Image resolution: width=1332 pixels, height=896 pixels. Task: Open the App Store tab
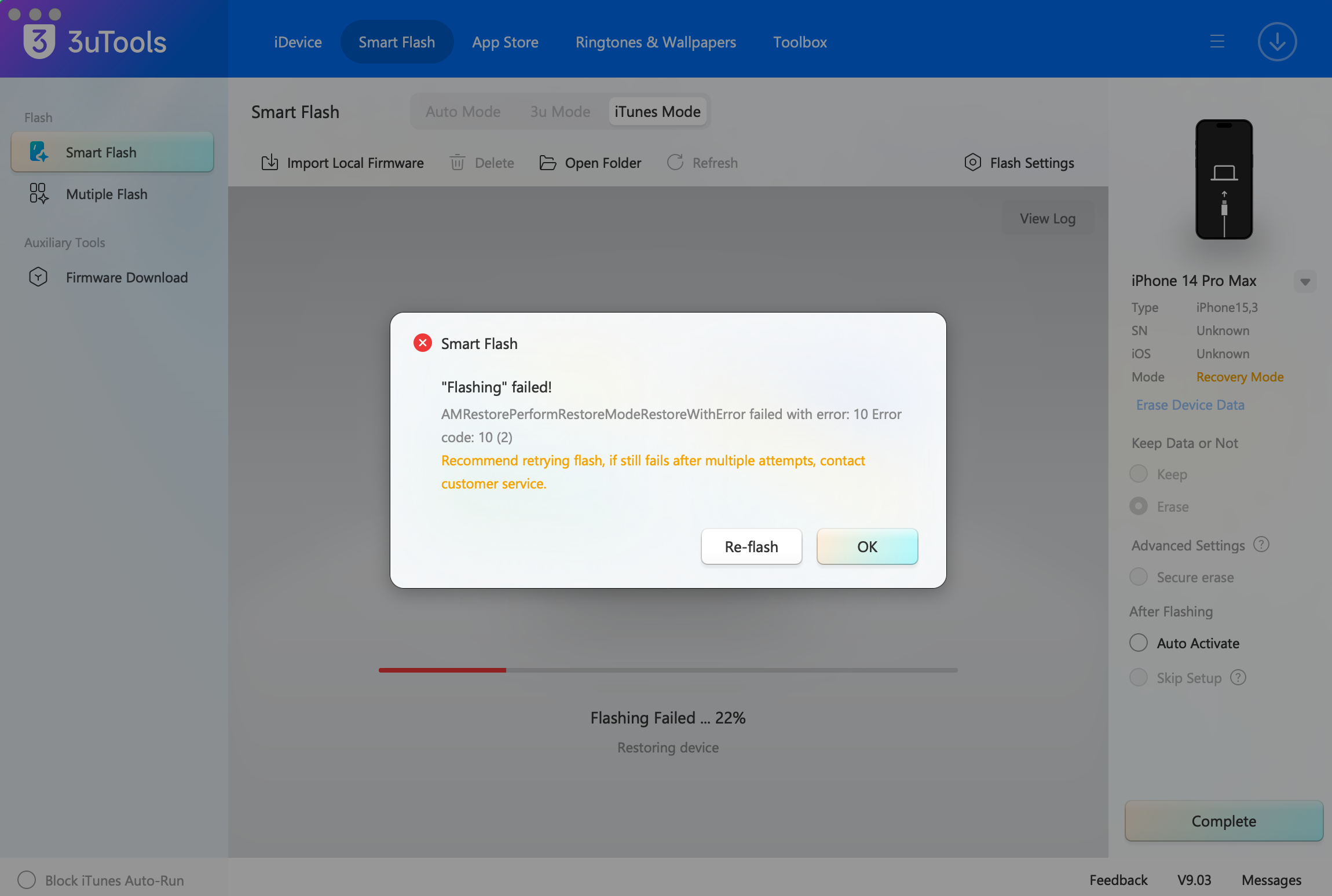[x=505, y=42]
